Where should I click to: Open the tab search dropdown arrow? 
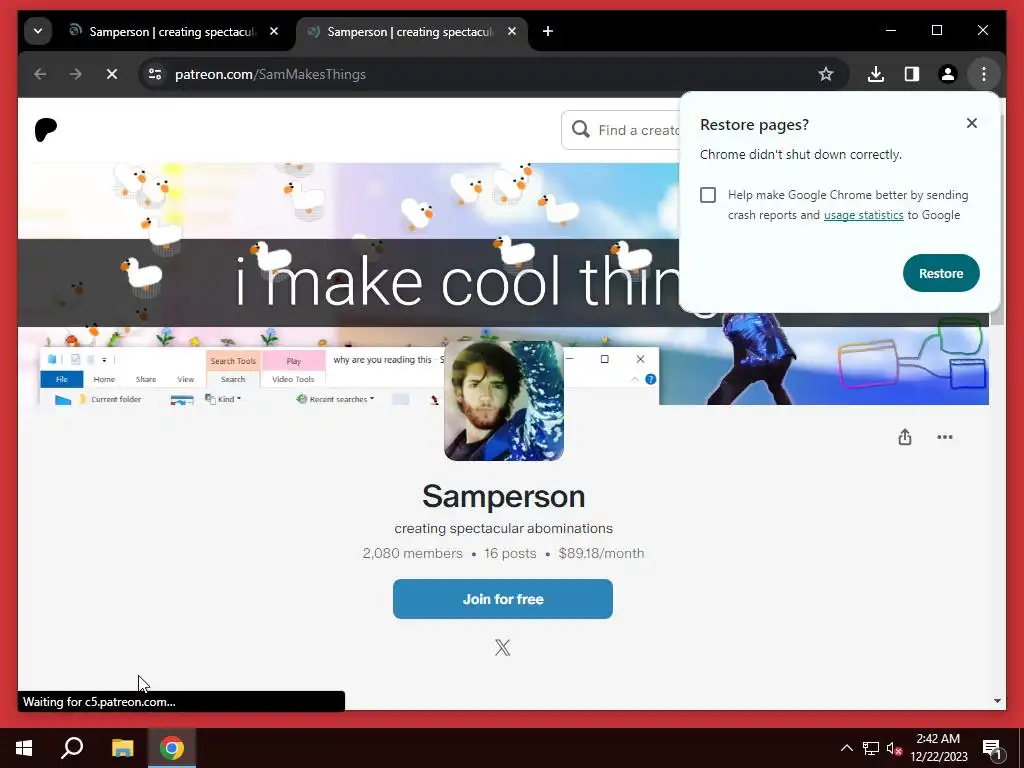pyautogui.click(x=38, y=31)
